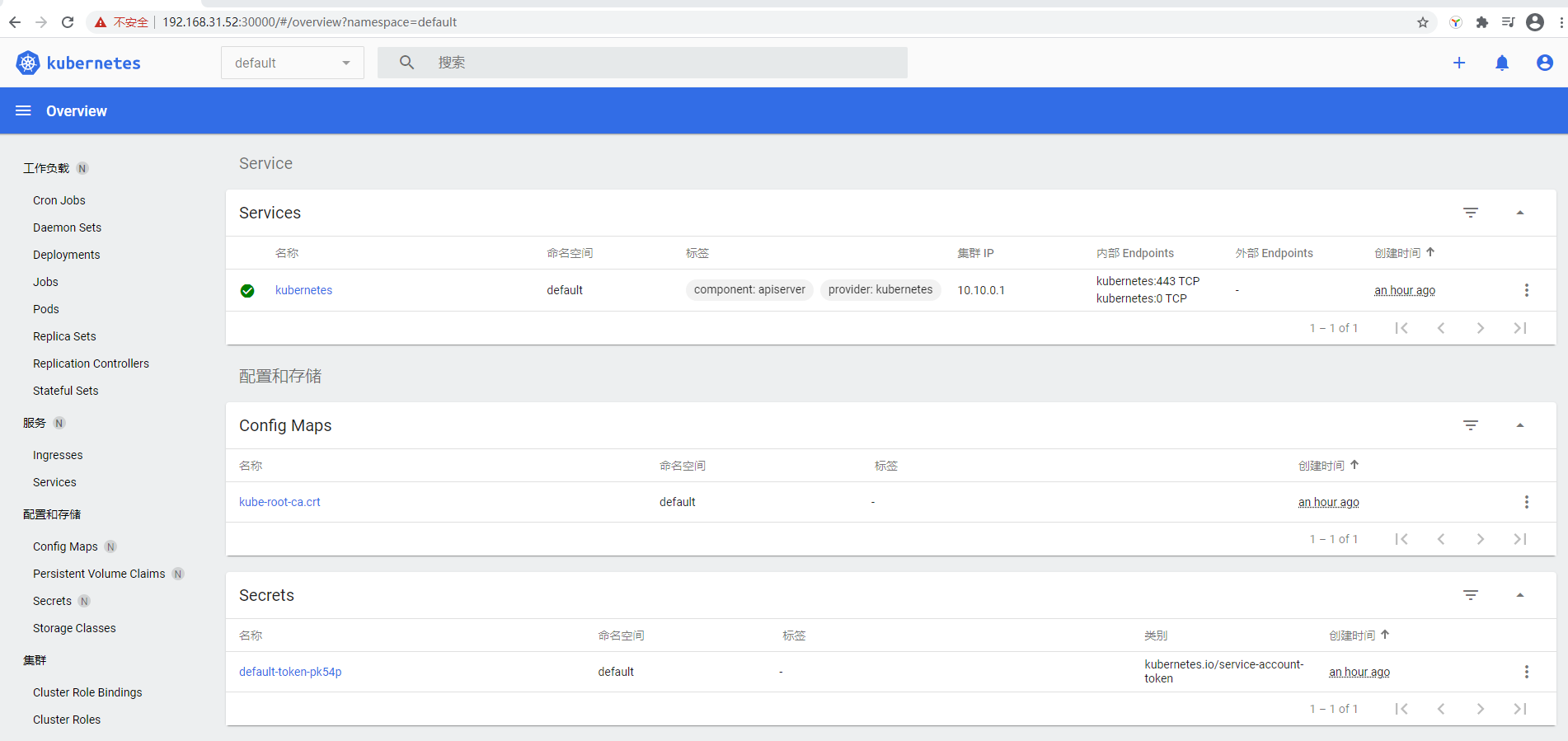Filter the Services table
Image resolution: width=1568 pixels, height=741 pixels.
pos(1471,213)
